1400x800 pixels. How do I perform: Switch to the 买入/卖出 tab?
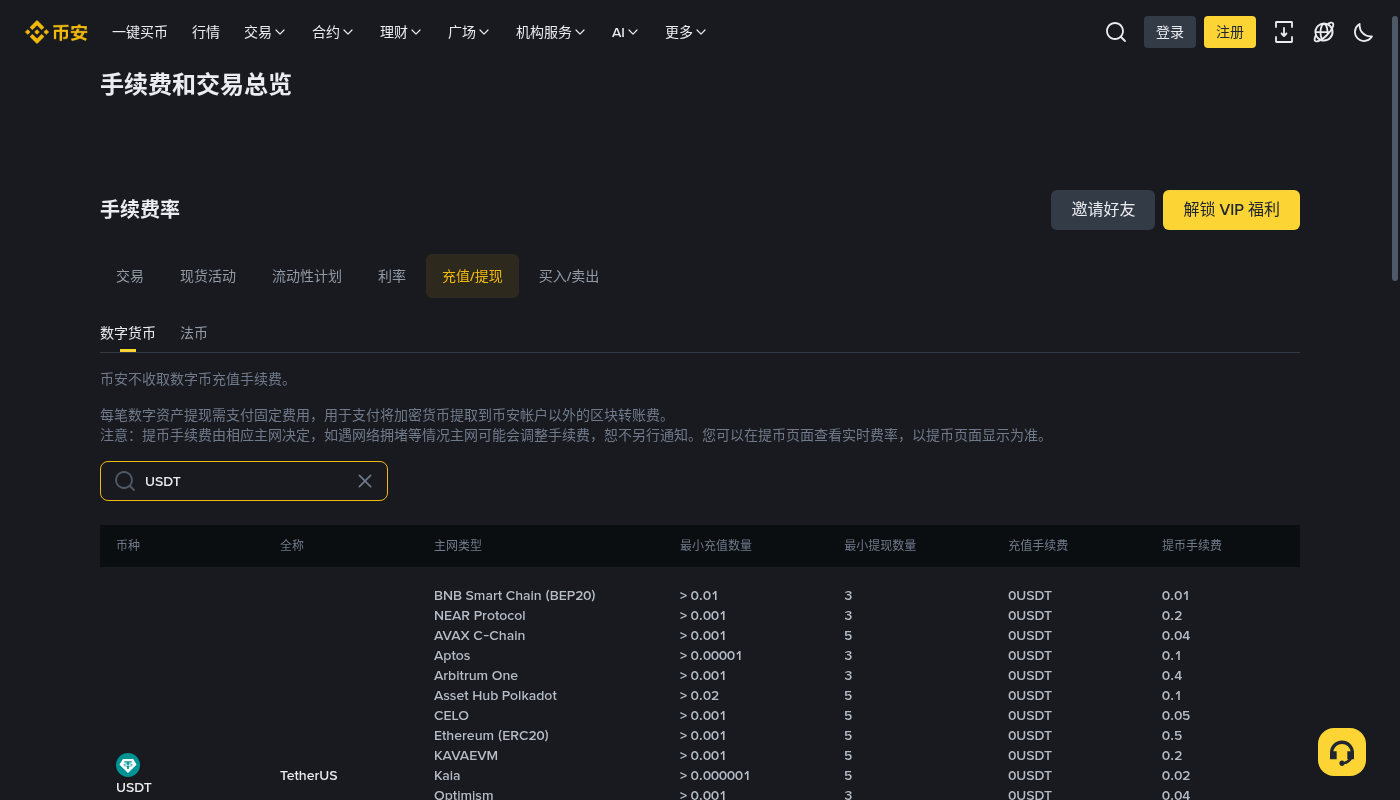tap(569, 276)
